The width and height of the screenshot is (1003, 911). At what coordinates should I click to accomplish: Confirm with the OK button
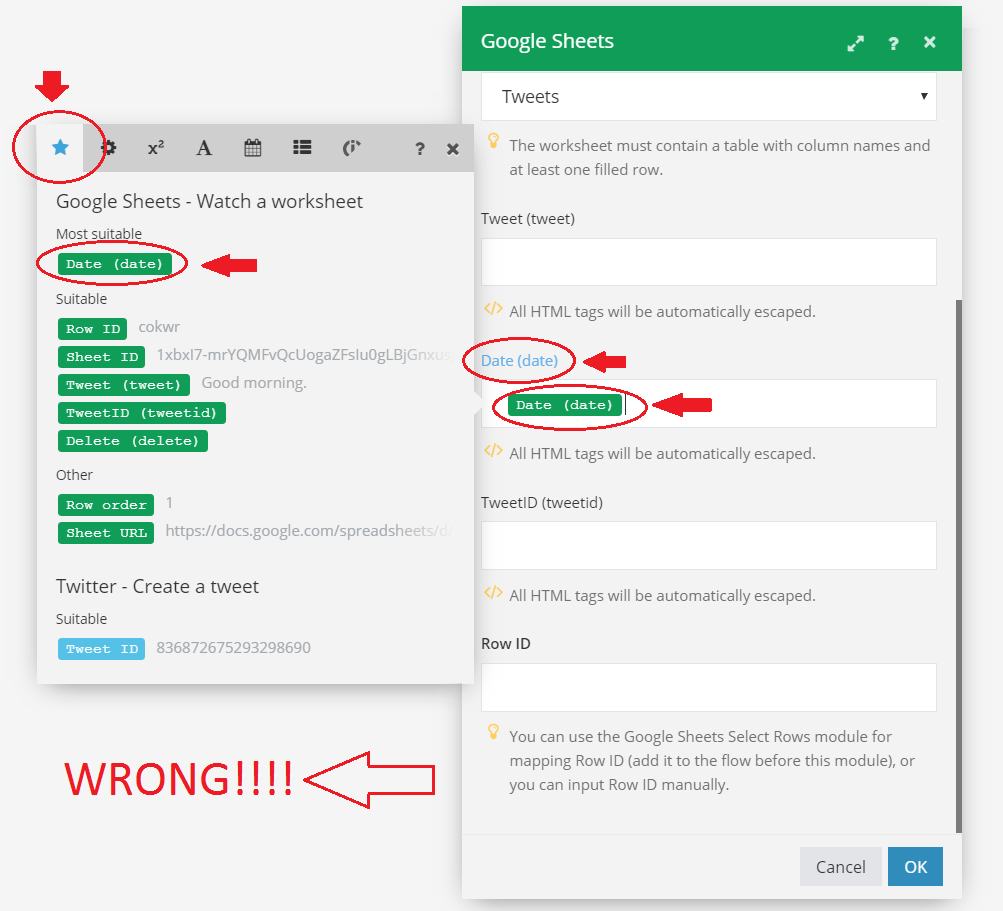coord(915,867)
